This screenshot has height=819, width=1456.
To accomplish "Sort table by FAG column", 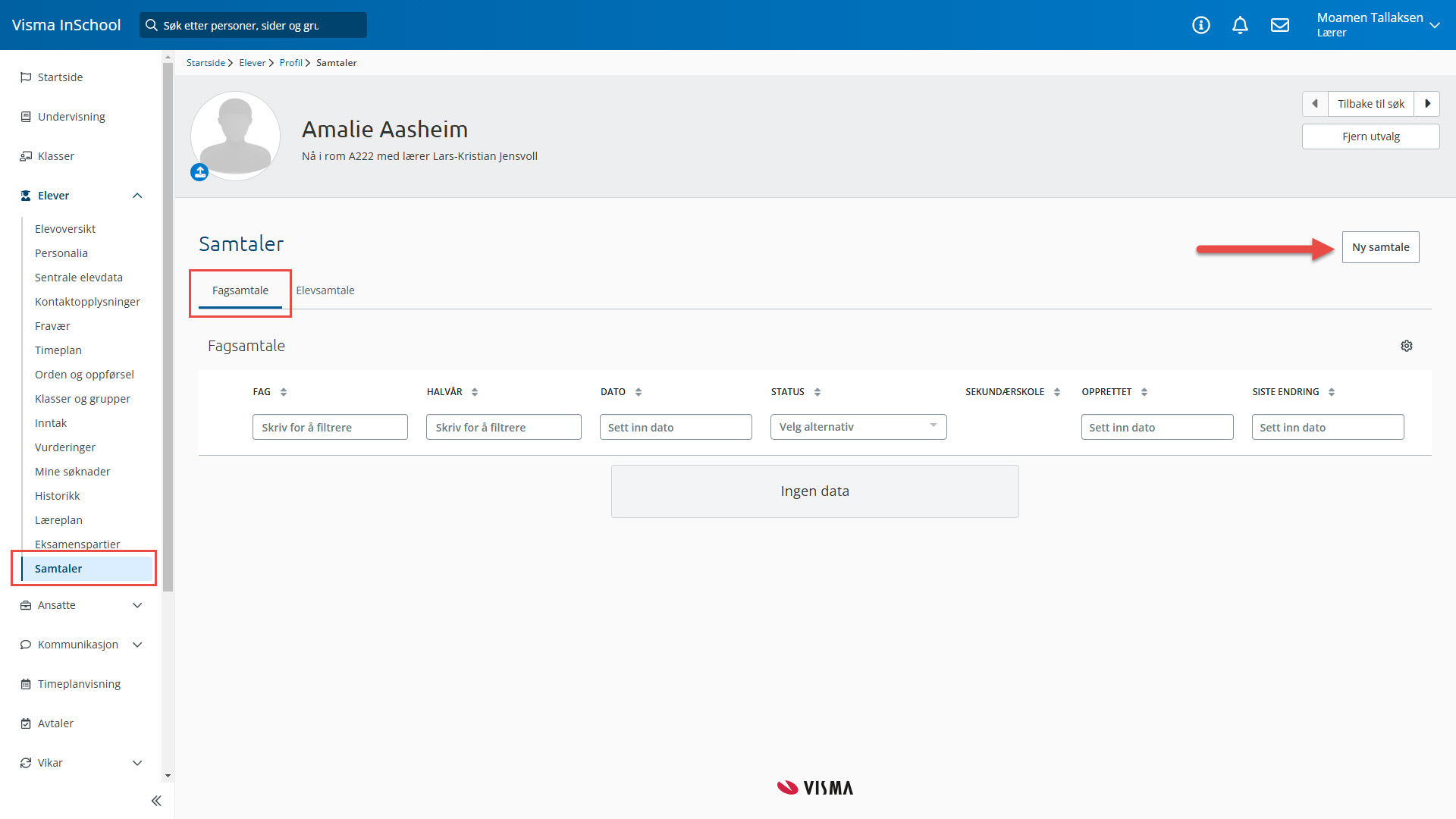I will tap(284, 392).
